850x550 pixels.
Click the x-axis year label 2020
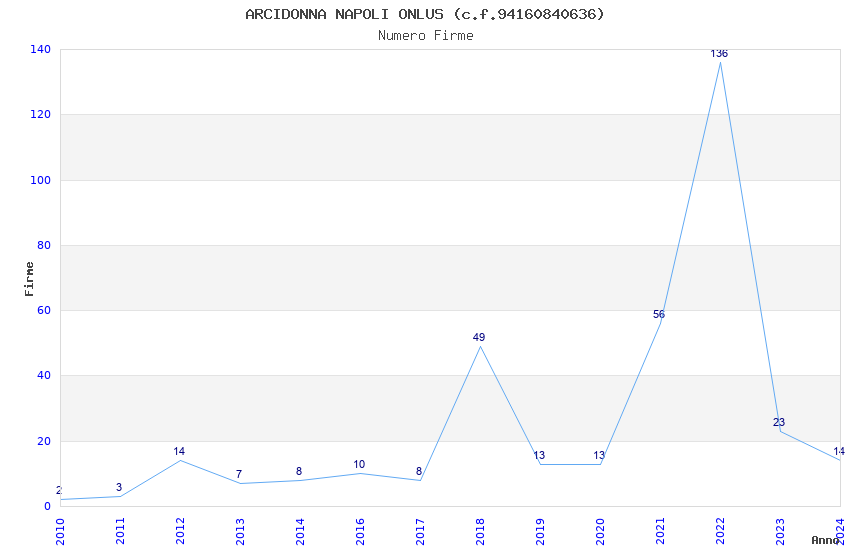click(x=600, y=532)
